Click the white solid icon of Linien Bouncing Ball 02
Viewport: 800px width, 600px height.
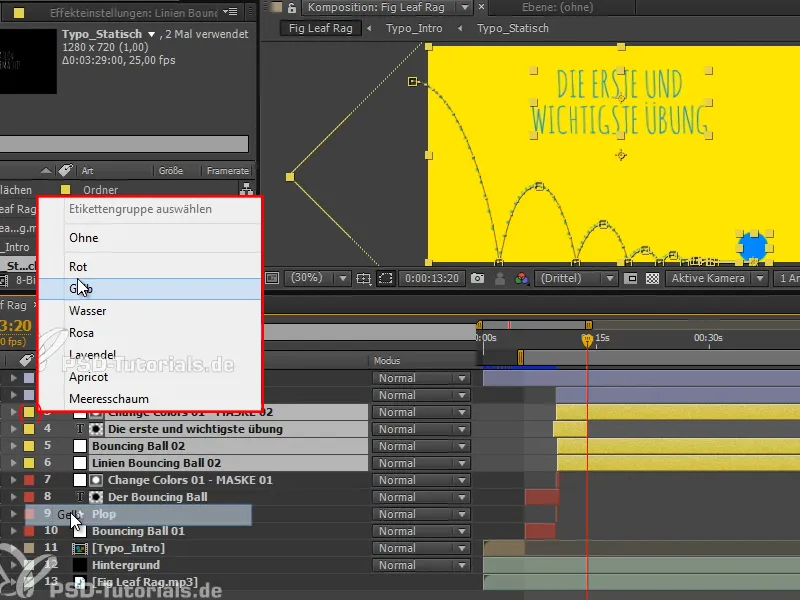(80, 463)
